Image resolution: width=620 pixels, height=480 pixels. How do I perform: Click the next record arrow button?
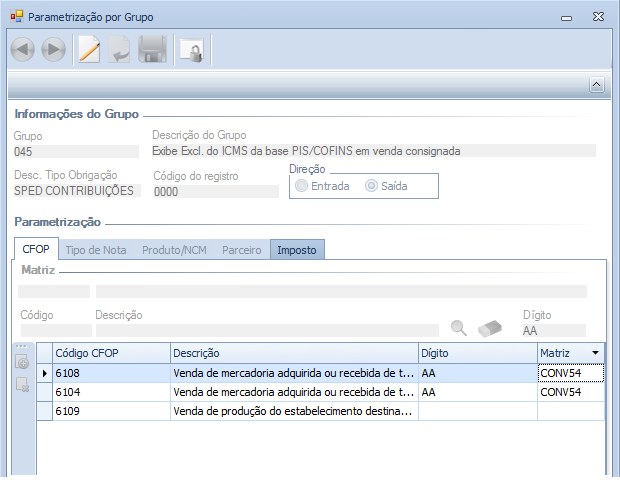(x=54, y=50)
